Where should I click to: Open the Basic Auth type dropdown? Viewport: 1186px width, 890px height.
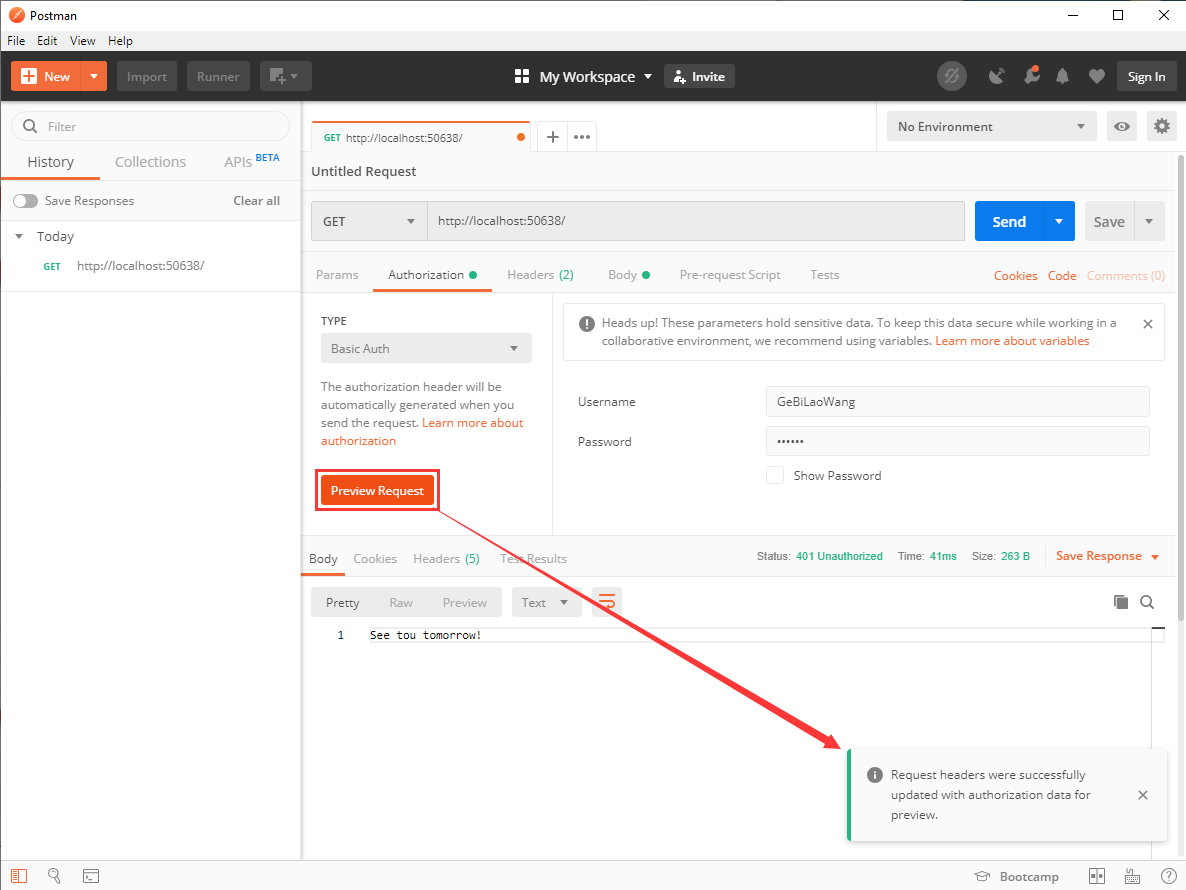(425, 348)
